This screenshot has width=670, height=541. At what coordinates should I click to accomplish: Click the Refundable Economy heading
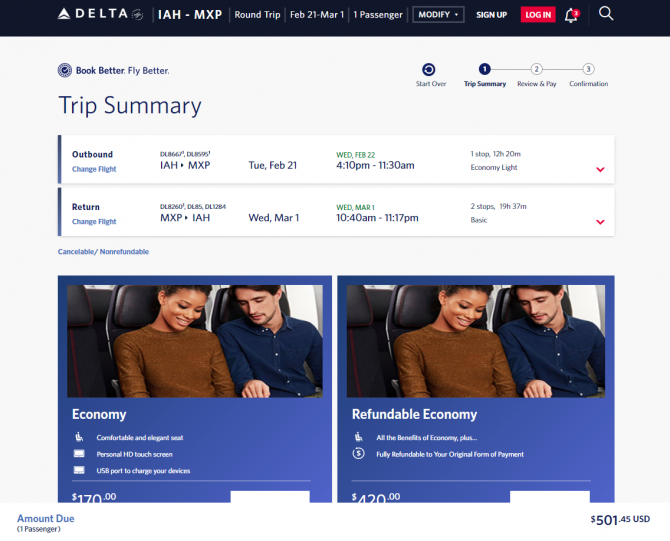pyautogui.click(x=414, y=415)
